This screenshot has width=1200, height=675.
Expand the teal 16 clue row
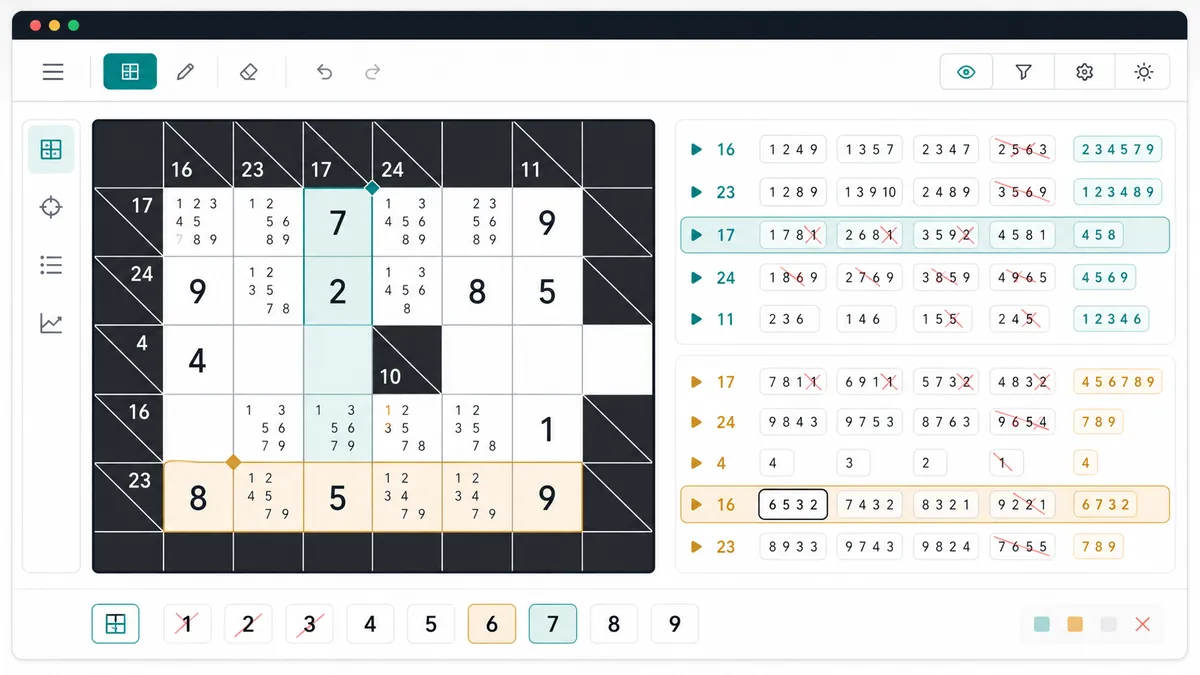tap(697, 150)
